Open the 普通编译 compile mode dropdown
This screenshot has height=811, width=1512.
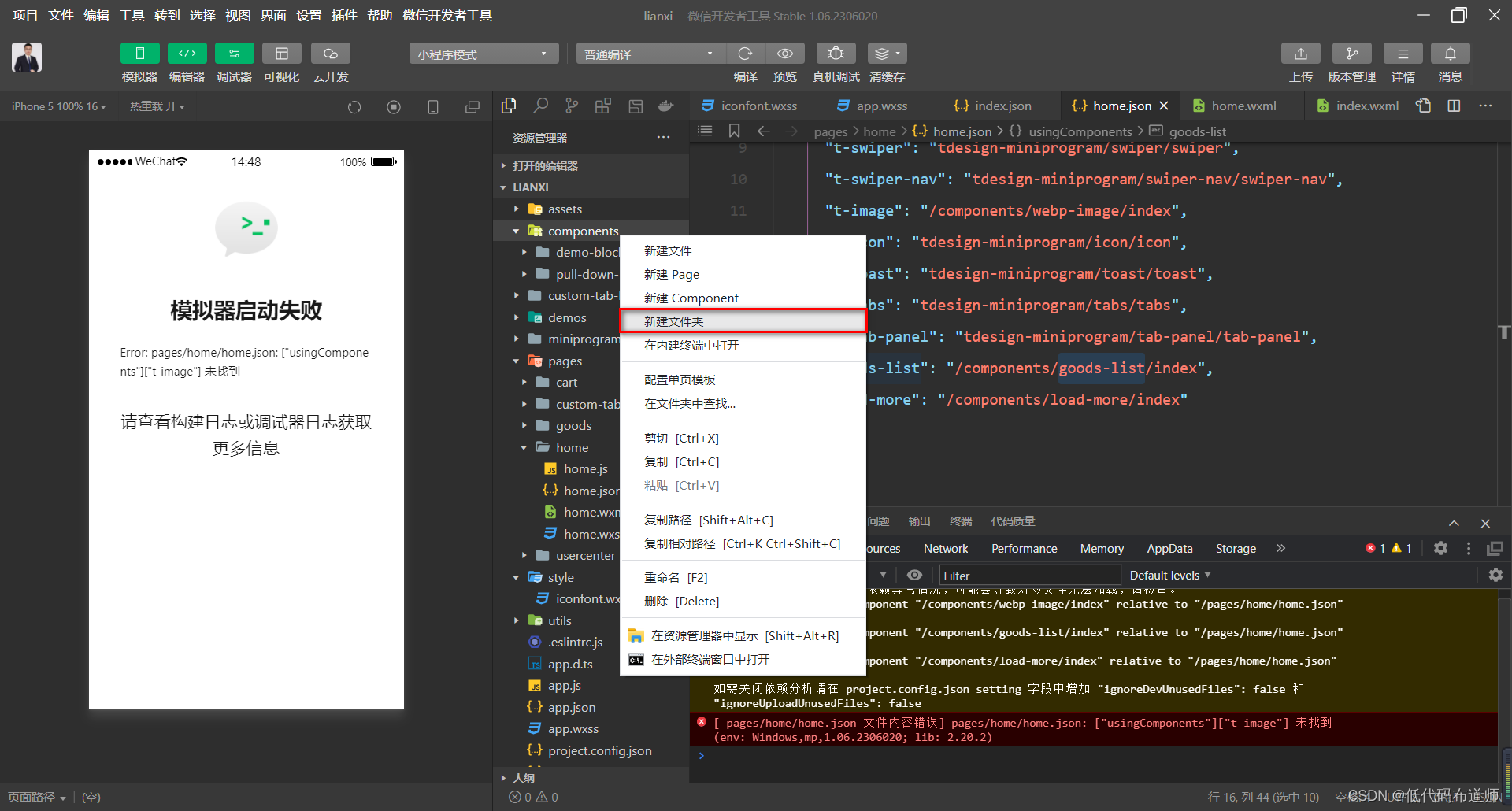[650, 54]
